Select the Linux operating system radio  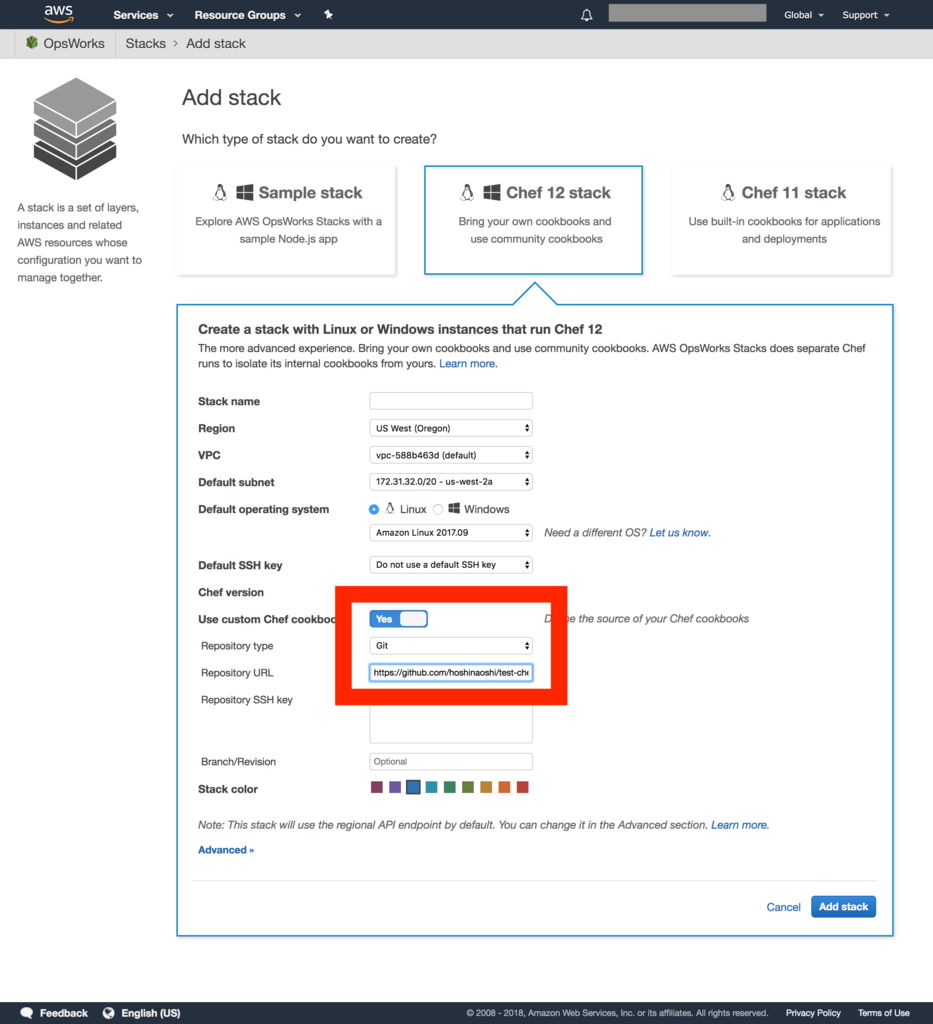(x=373, y=509)
